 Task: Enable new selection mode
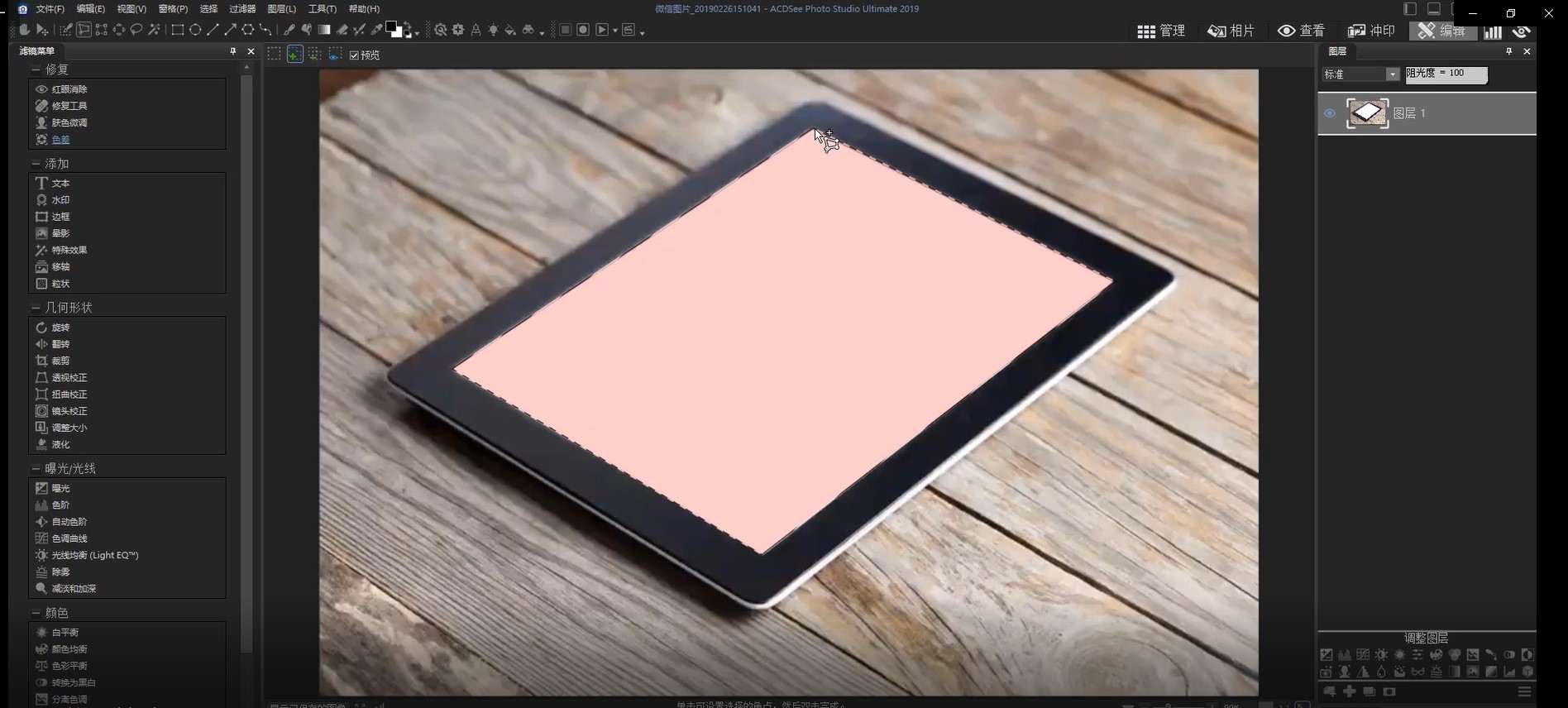[x=275, y=54]
